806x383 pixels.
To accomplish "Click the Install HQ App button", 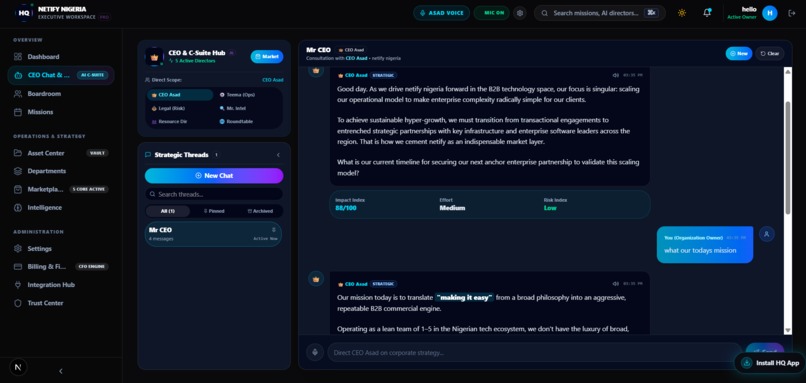I will (x=770, y=363).
